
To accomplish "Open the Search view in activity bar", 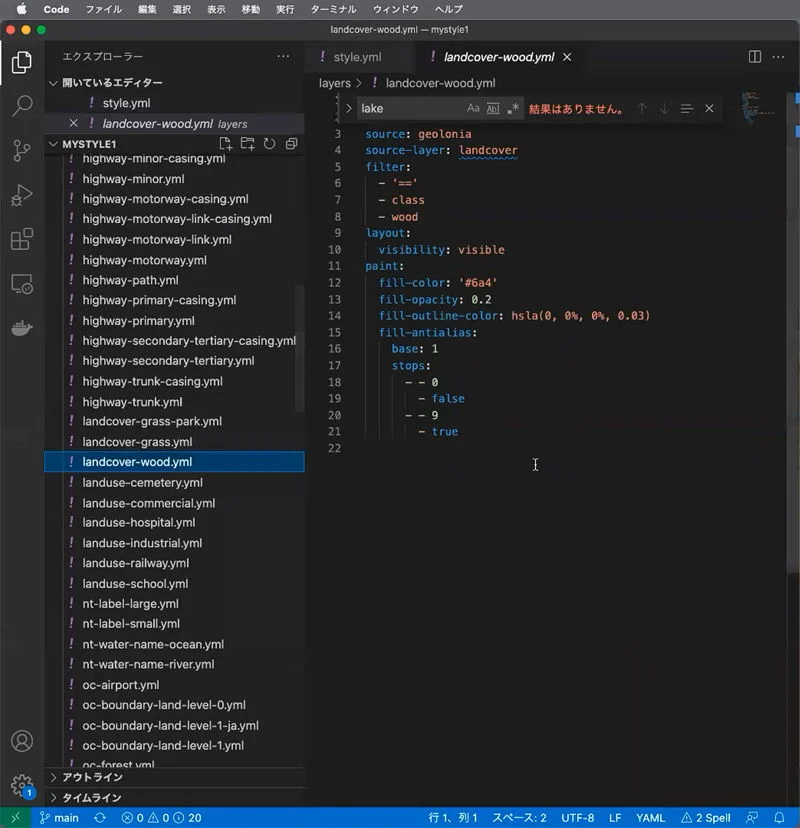I will (x=22, y=106).
